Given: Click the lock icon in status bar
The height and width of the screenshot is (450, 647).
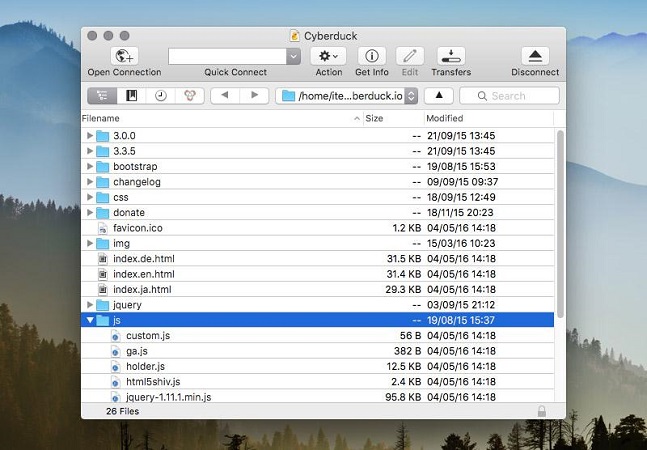Looking at the screenshot, I should click(x=542, y=411).
